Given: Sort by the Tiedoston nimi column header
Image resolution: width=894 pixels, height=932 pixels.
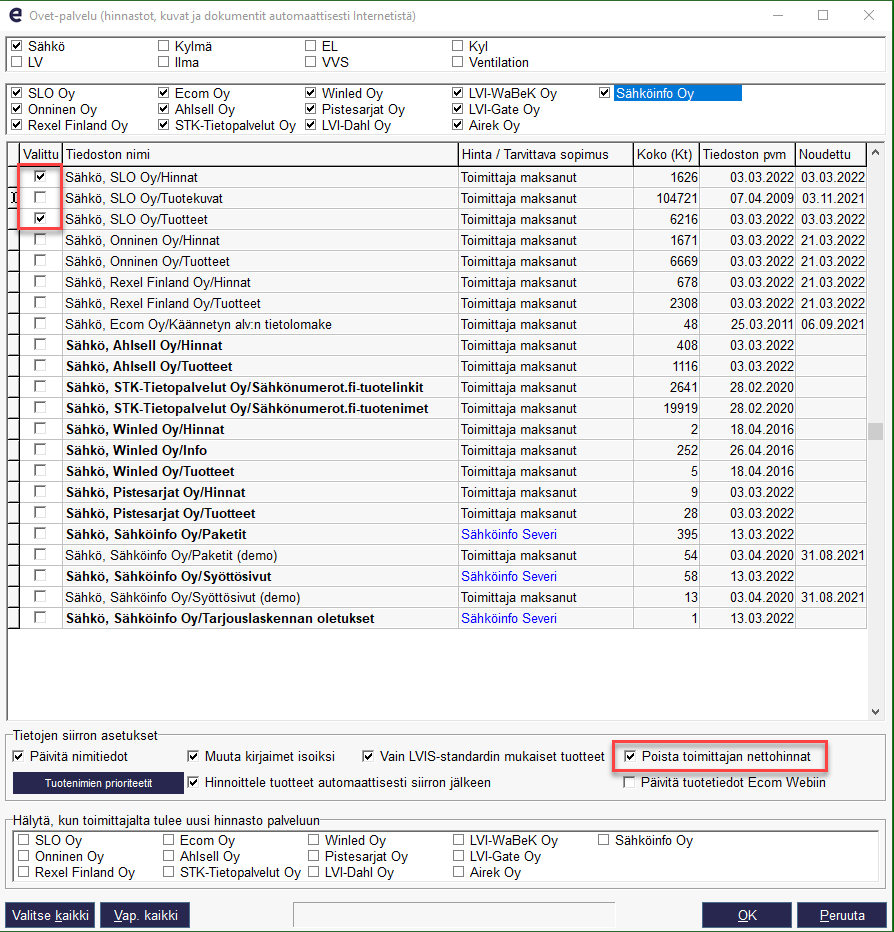Looking at the screenshot, I should [x=260, y=155].
